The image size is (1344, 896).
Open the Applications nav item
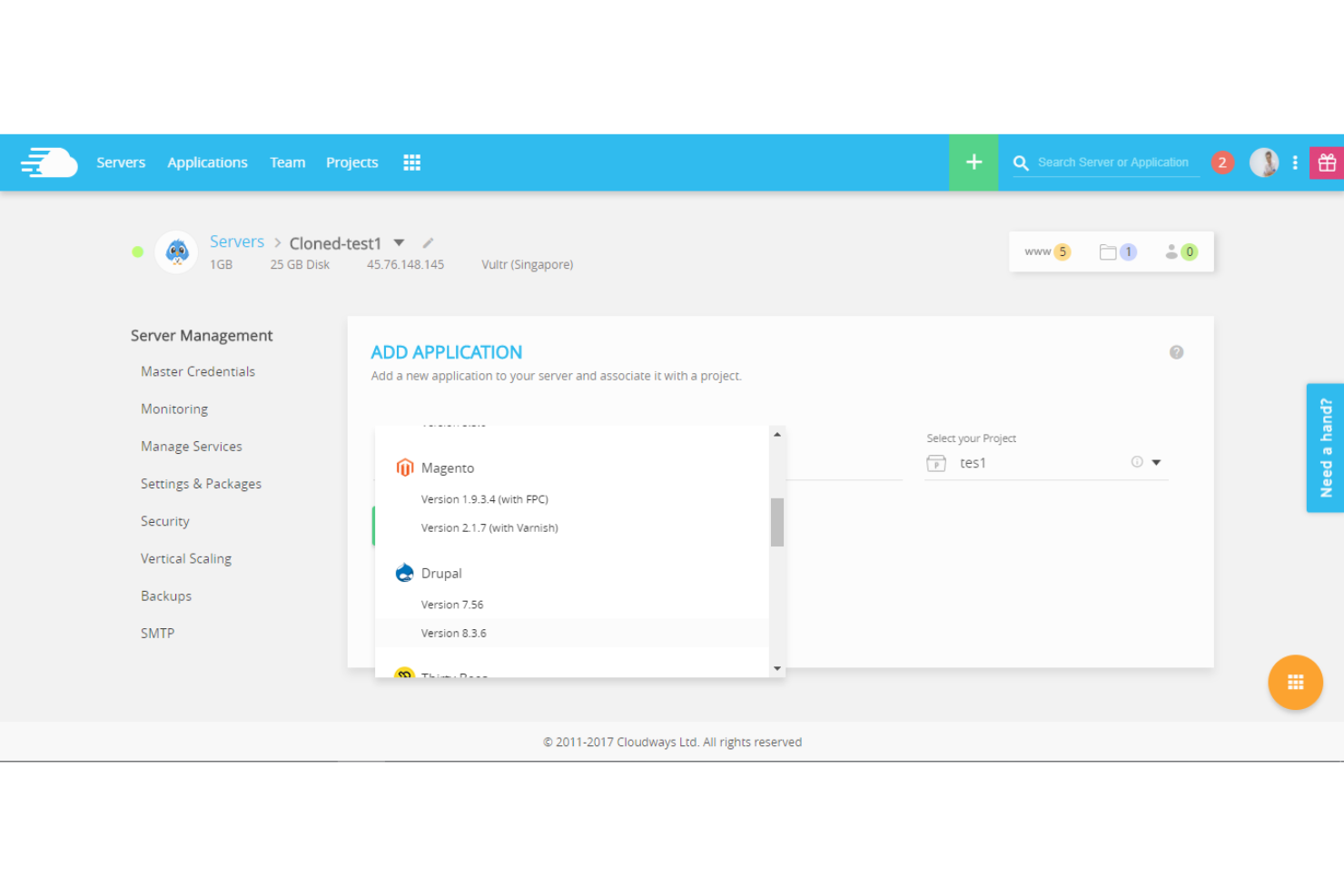pos(207,162)
